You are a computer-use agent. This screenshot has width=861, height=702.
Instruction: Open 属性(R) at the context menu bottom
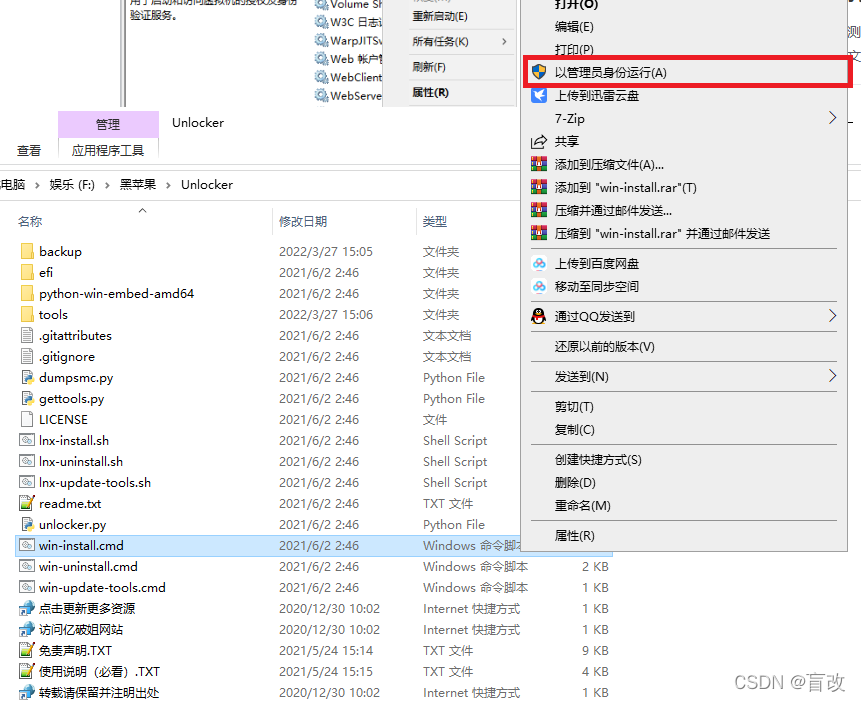574,536
